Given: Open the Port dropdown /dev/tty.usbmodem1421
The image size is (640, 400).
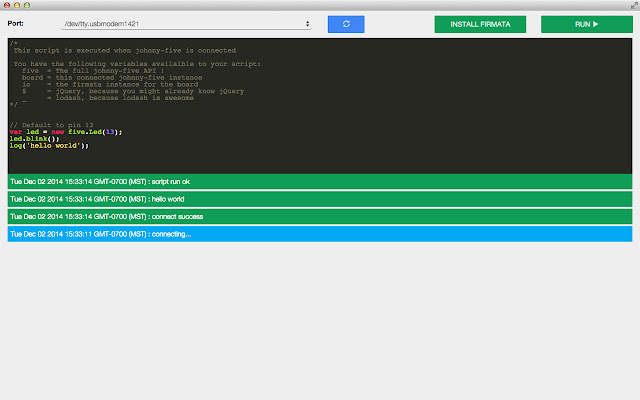Looking at the screenshot, I should pos(187,24).
